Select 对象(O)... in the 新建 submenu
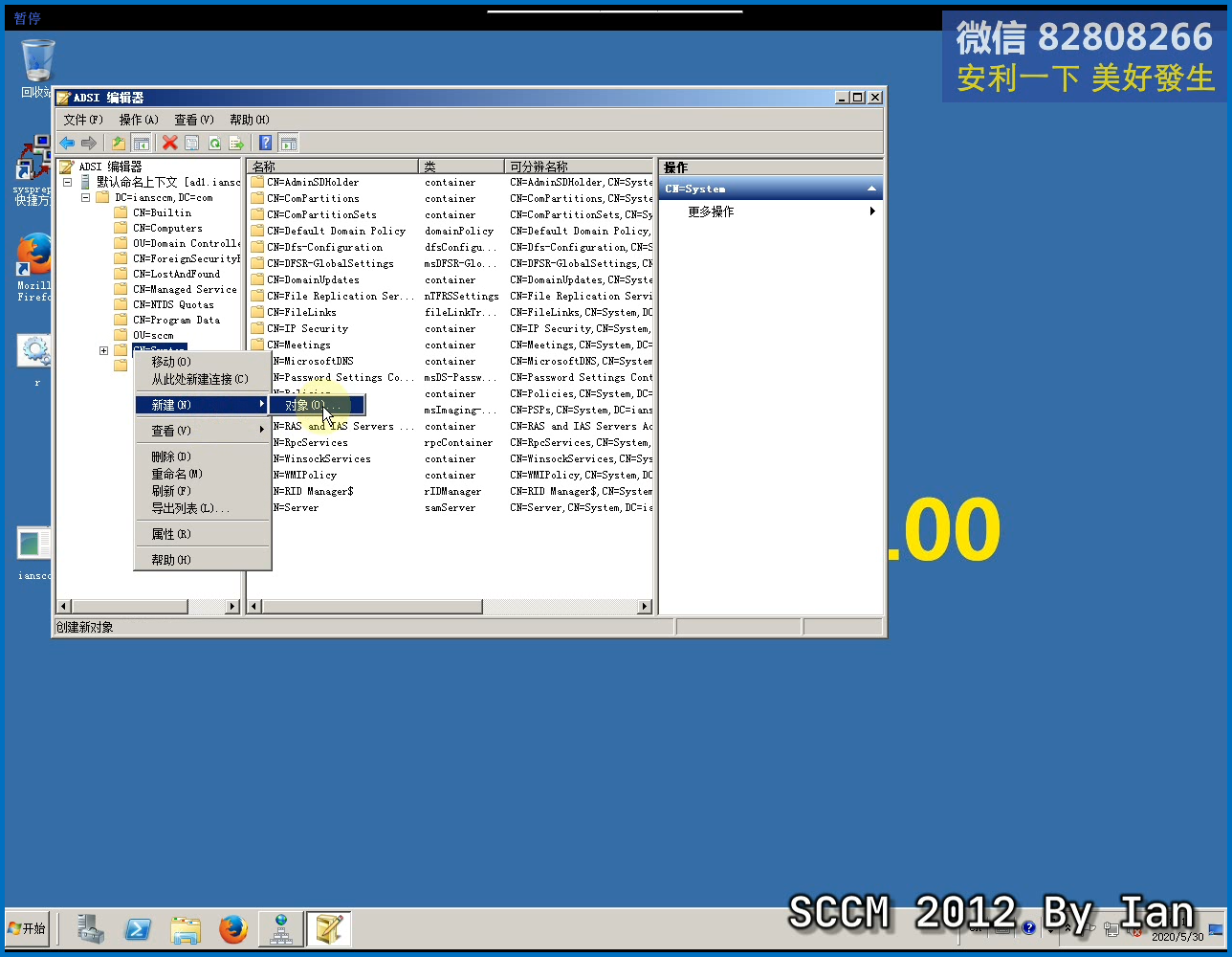Screen dimensions: 1232x957 tap(316, 405)
